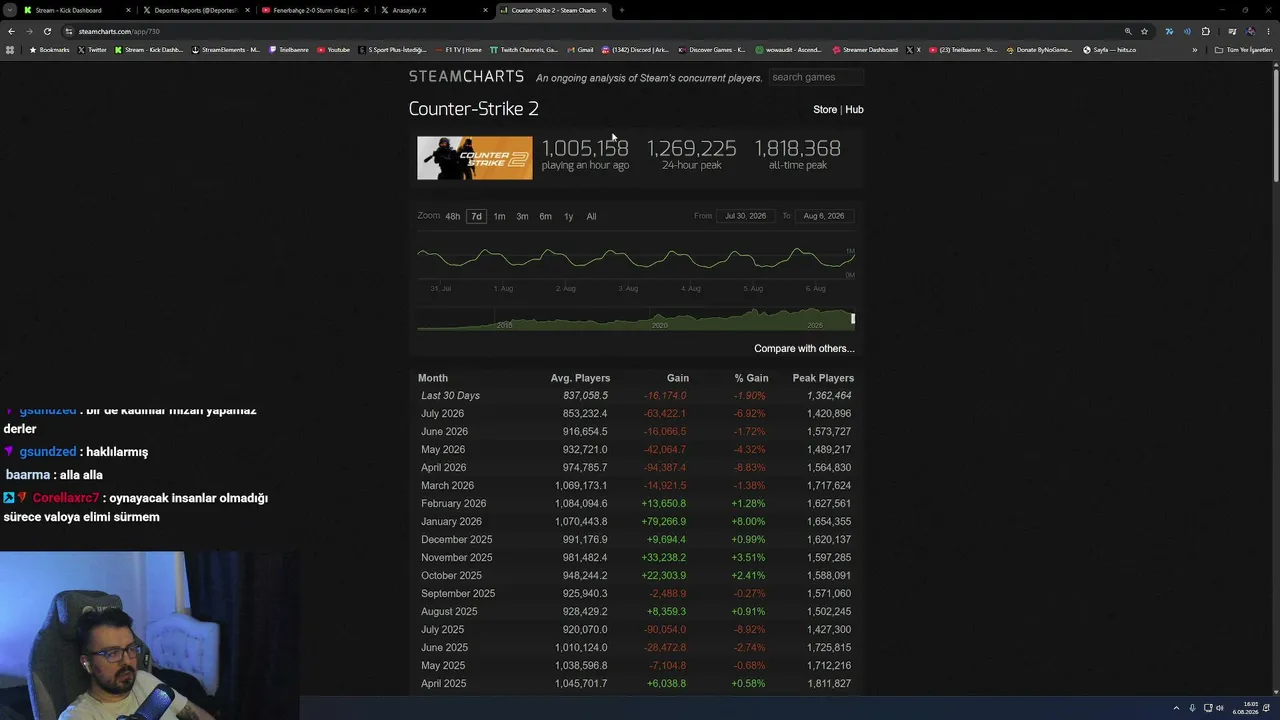Set chart zoom to All

click(x=591, y=216)
